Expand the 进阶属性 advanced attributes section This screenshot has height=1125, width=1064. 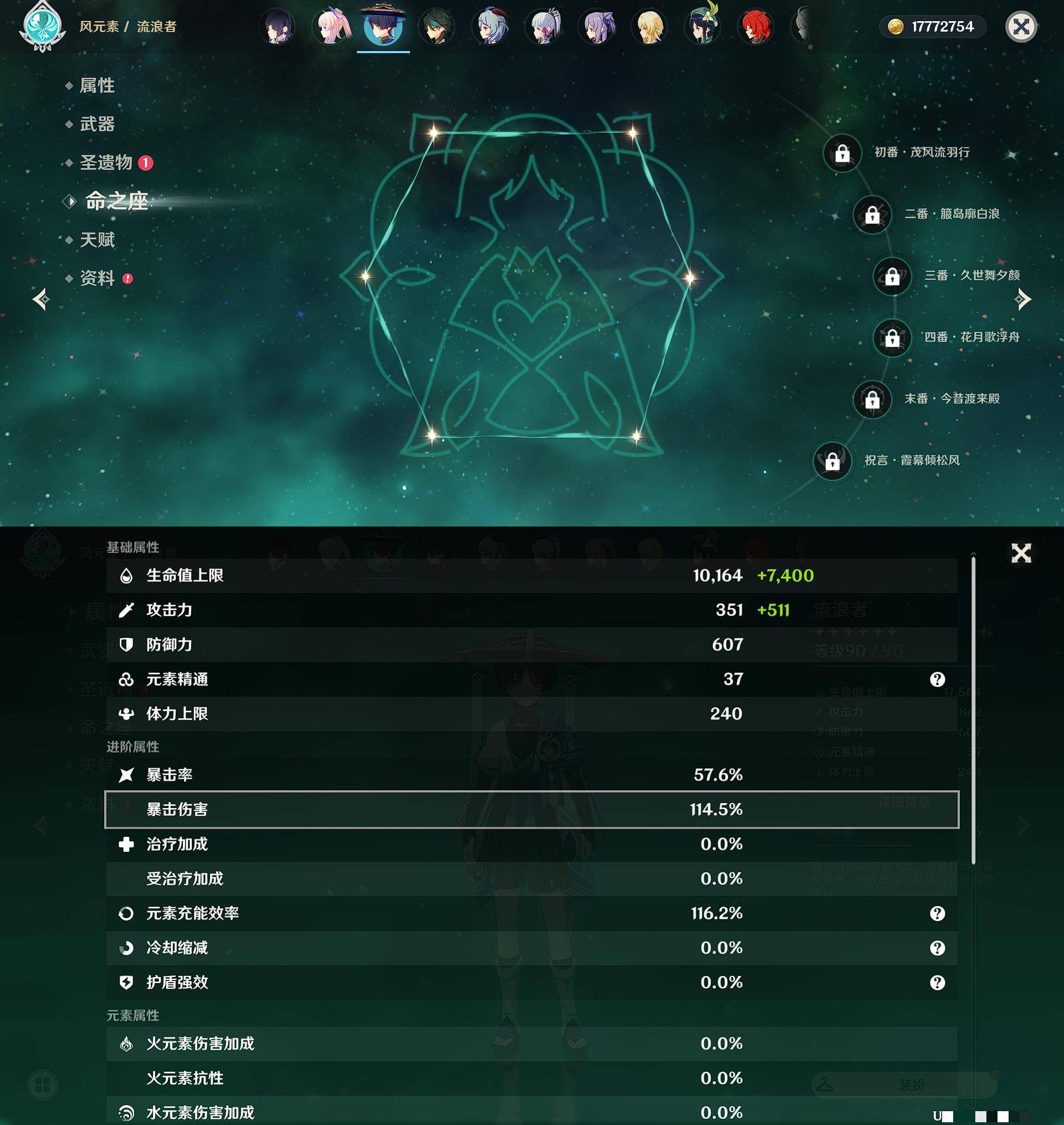(x=130, y=747)
